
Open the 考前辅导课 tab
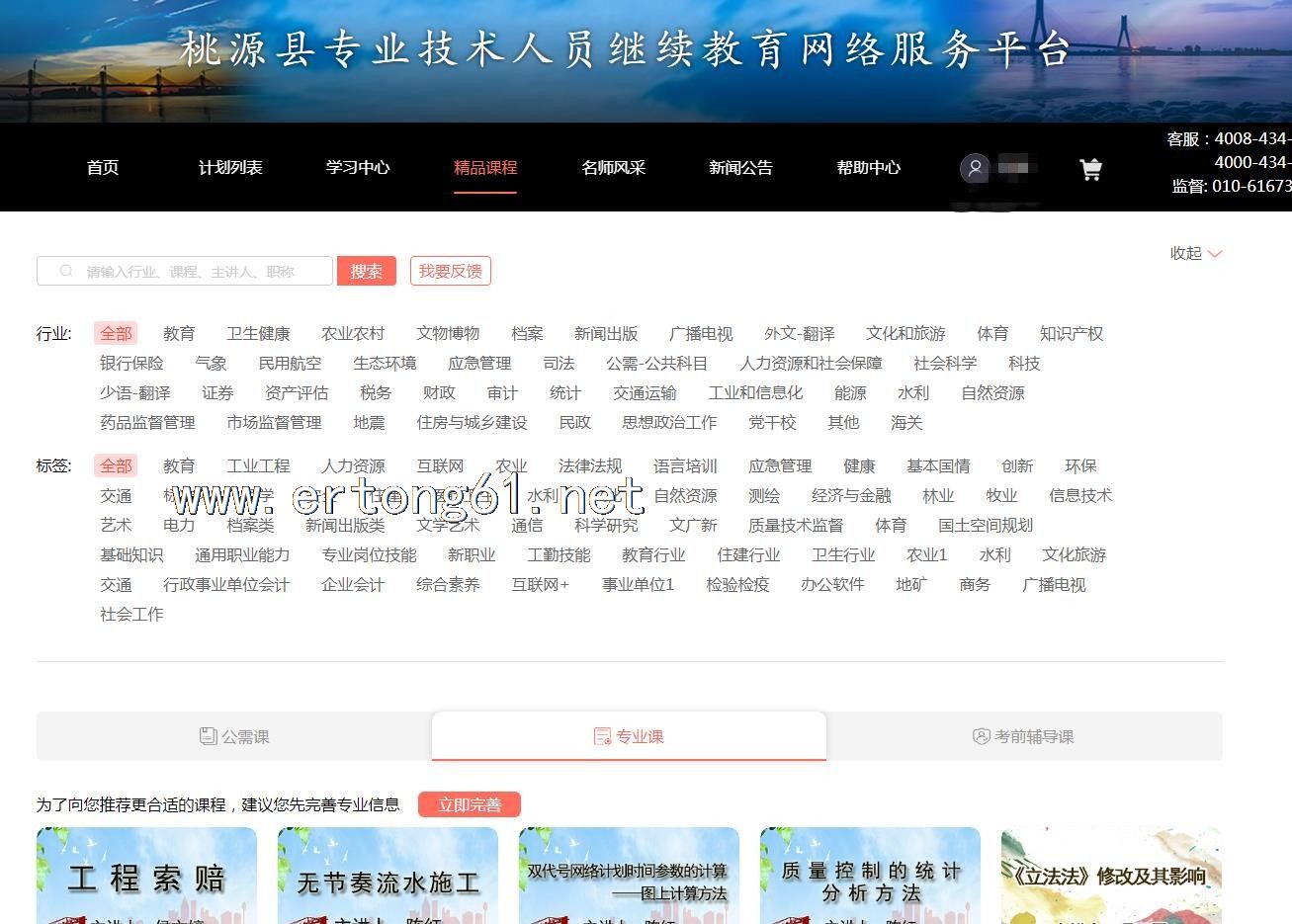(x=1024, y=736)
